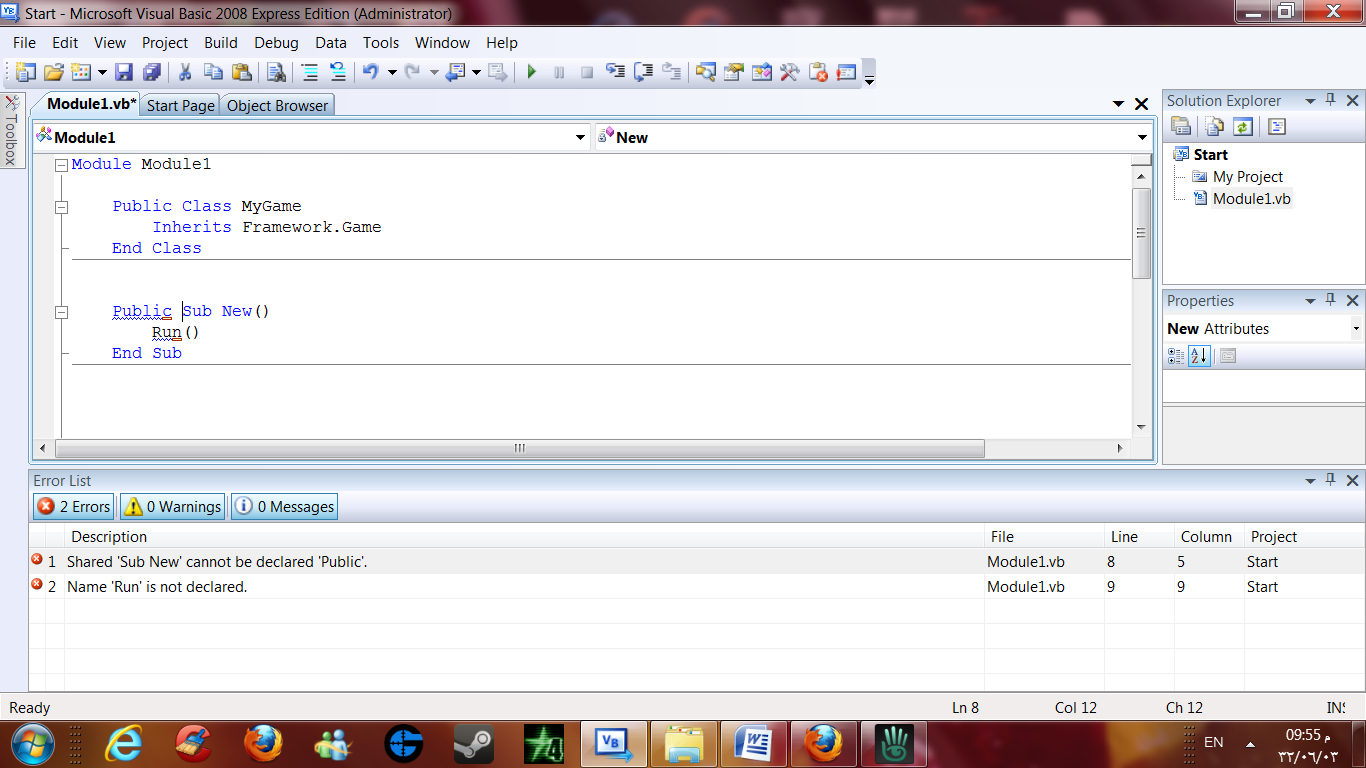The image size is (1366, 768).
Task: Click the Open File folder icon
Action: pyautogui.click(x=54, y=72)
